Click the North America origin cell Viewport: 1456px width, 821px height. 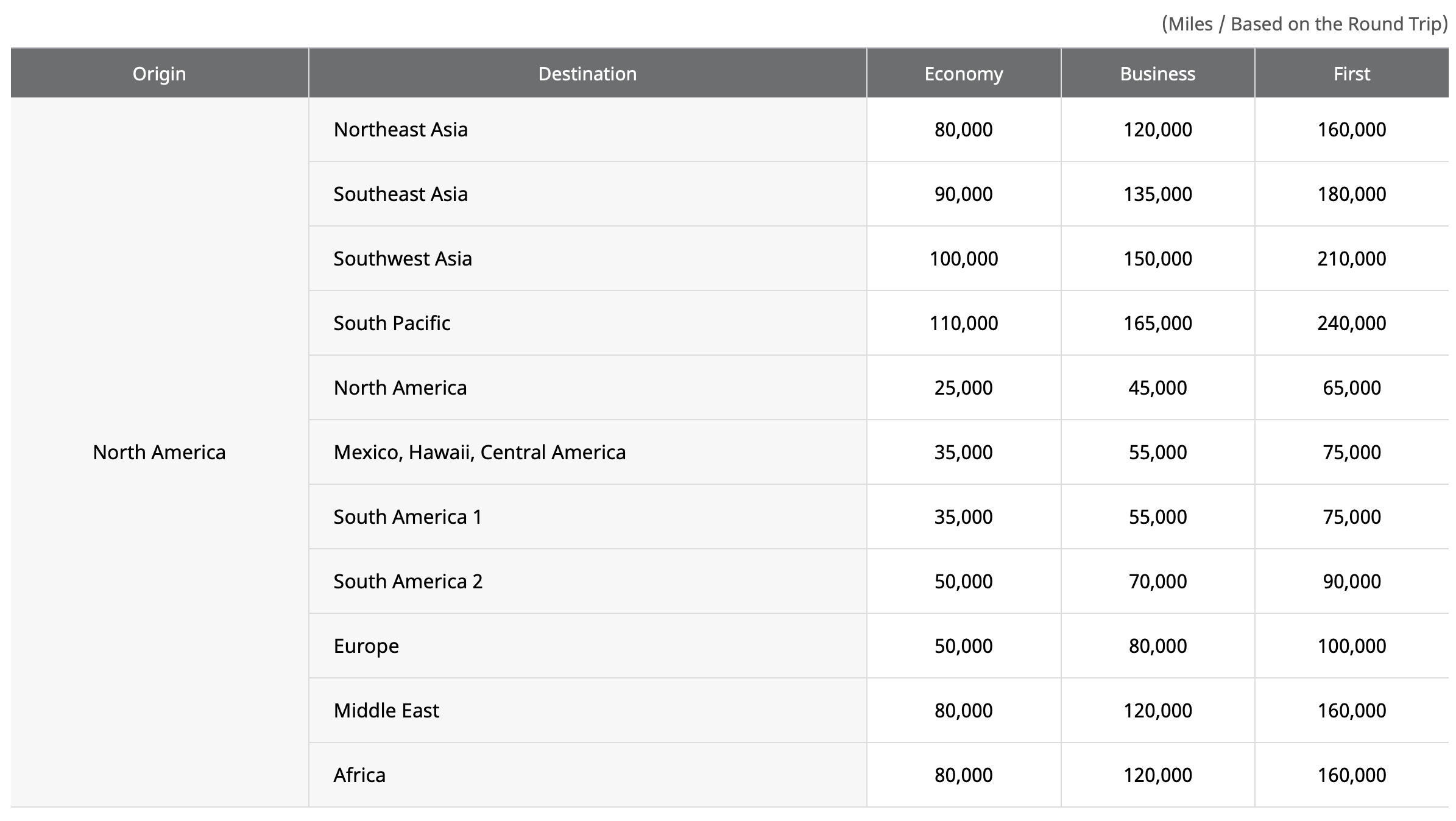tap(160, 452)
